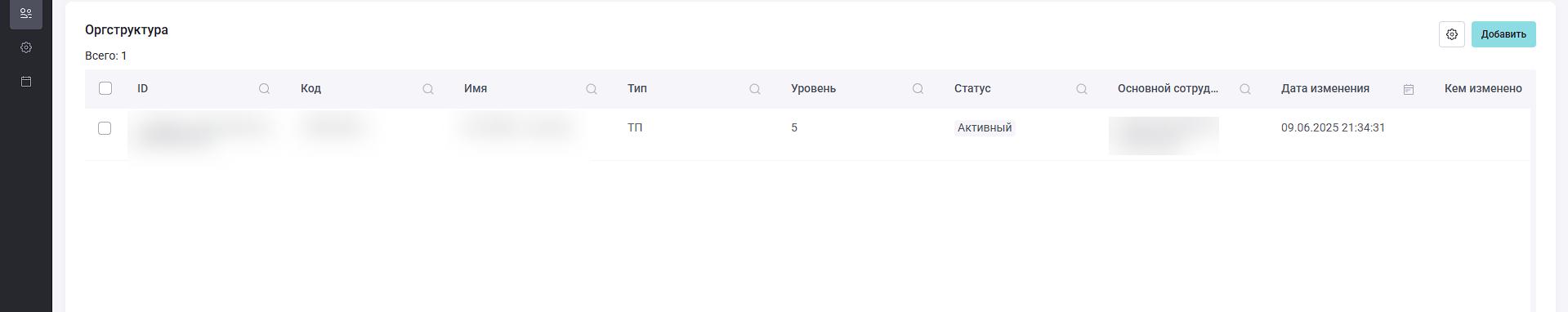The height and width of the screenshot is (312, 1568).
Task: Open the gear settings icon in sidebar
Action: point(26,47)
